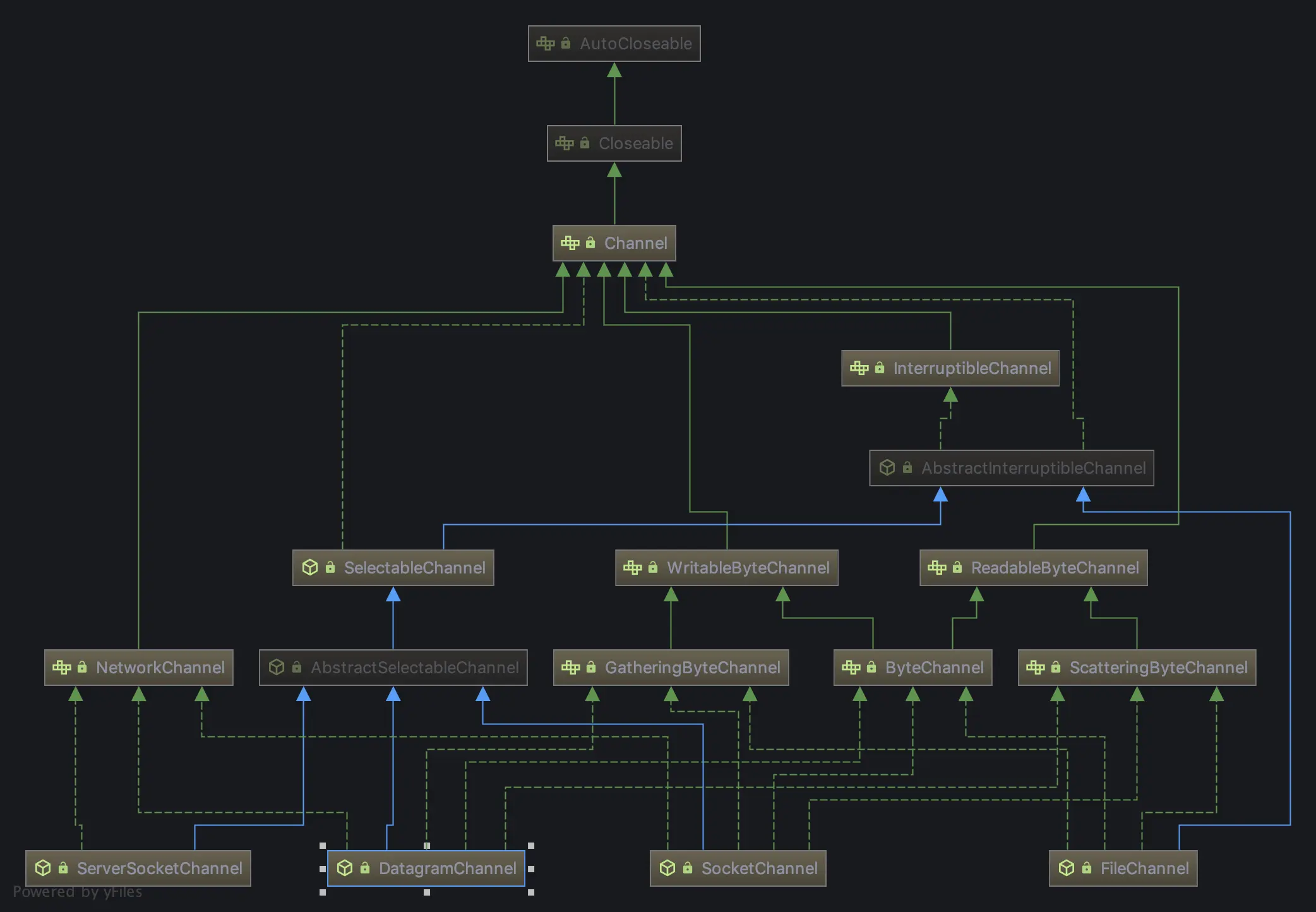Click the lock icon on SocketChannel node
This screenshot has width=1316, height=912.
pyautogui.click(x=688, y=868)
